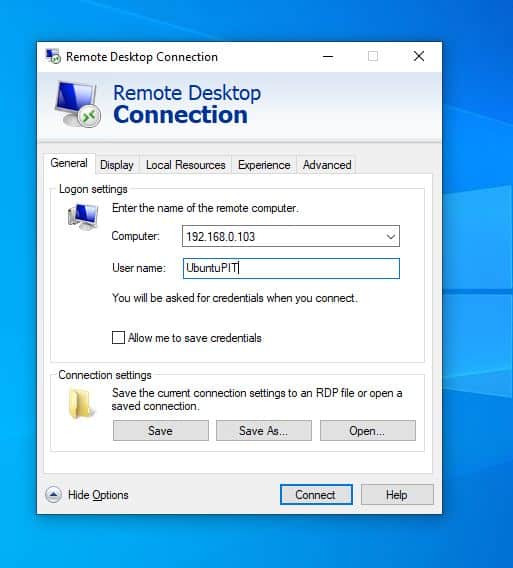
Task: Click the Connect button
Action: click(x=316, y=494)
